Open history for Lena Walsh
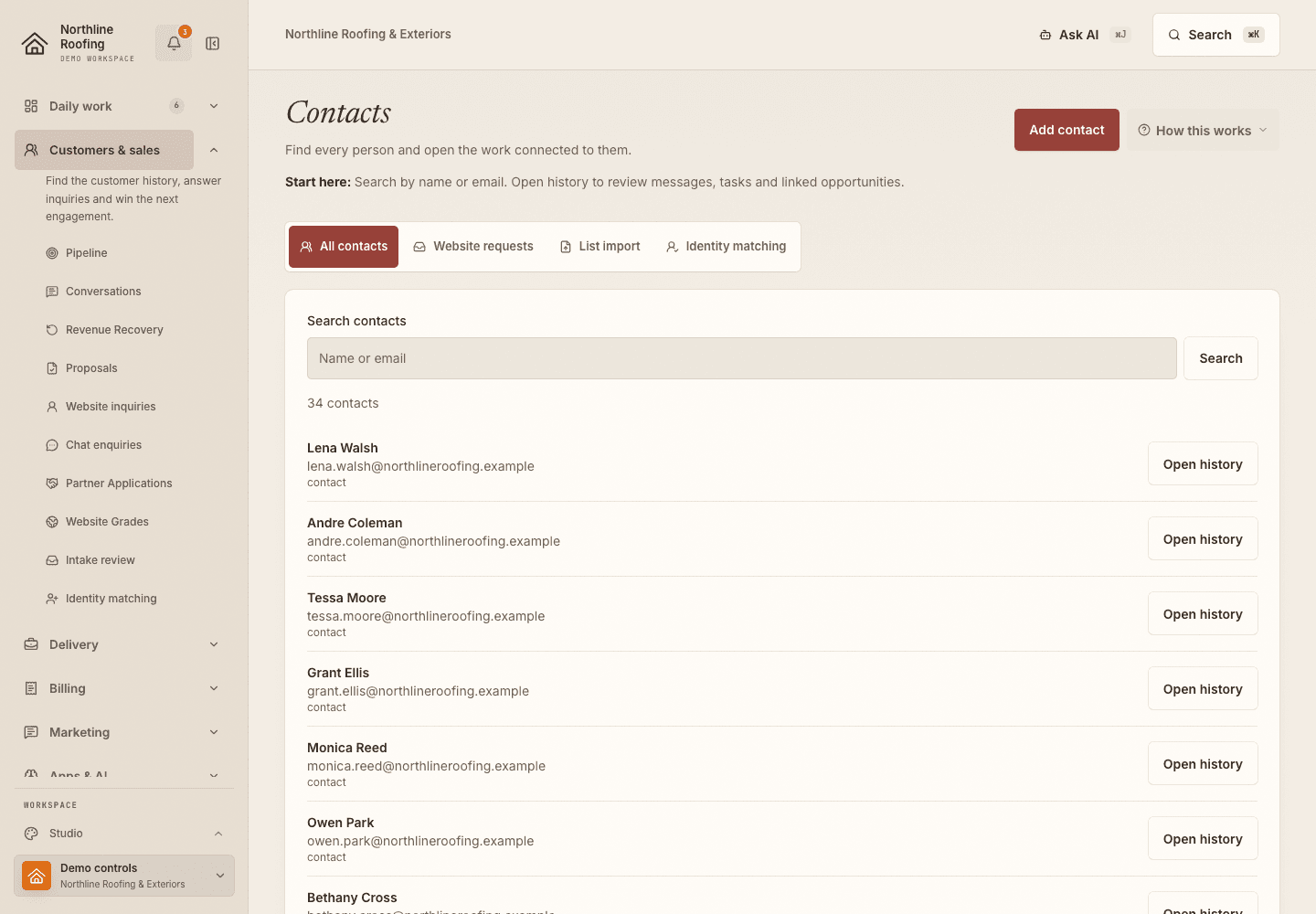 pyautogui.click(x=1203, y=464)
